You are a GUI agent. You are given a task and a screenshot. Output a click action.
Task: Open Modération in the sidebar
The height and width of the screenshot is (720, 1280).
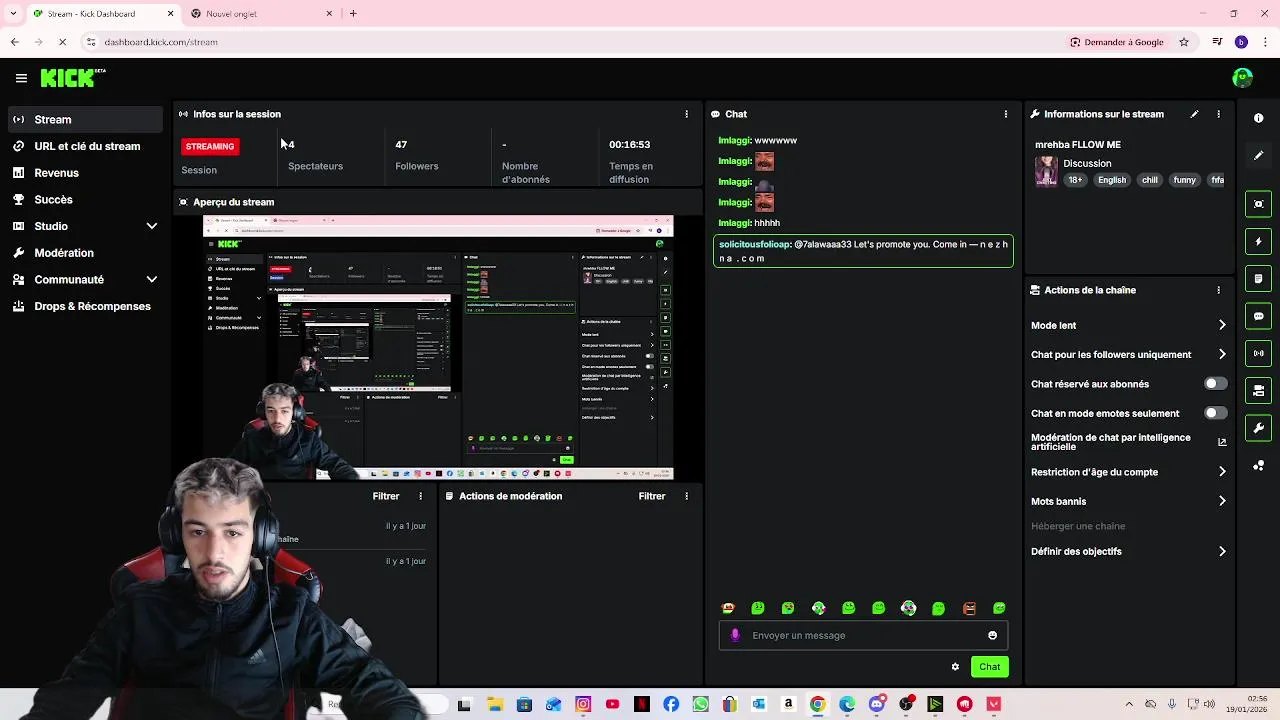86,253
